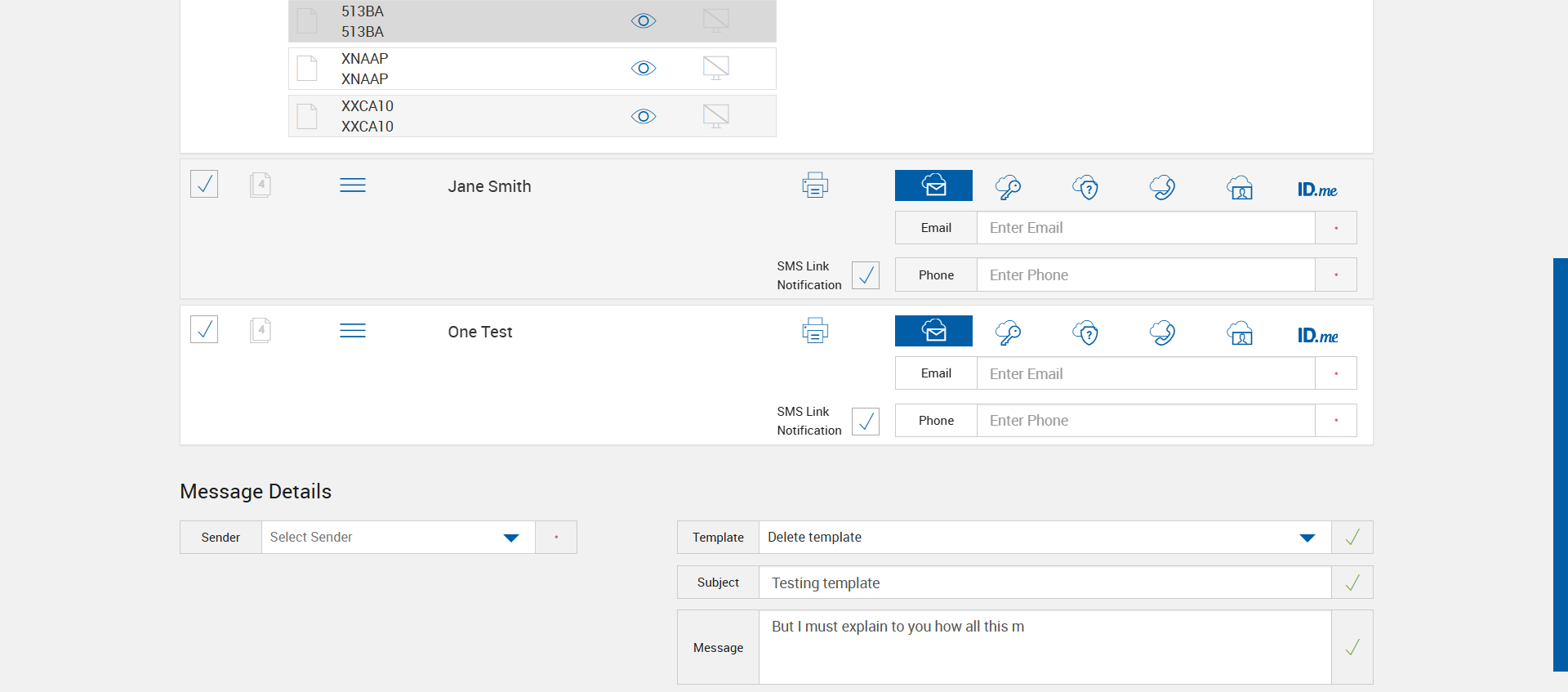Uncheck the One Test recipient checkbox

click(204, 329)
